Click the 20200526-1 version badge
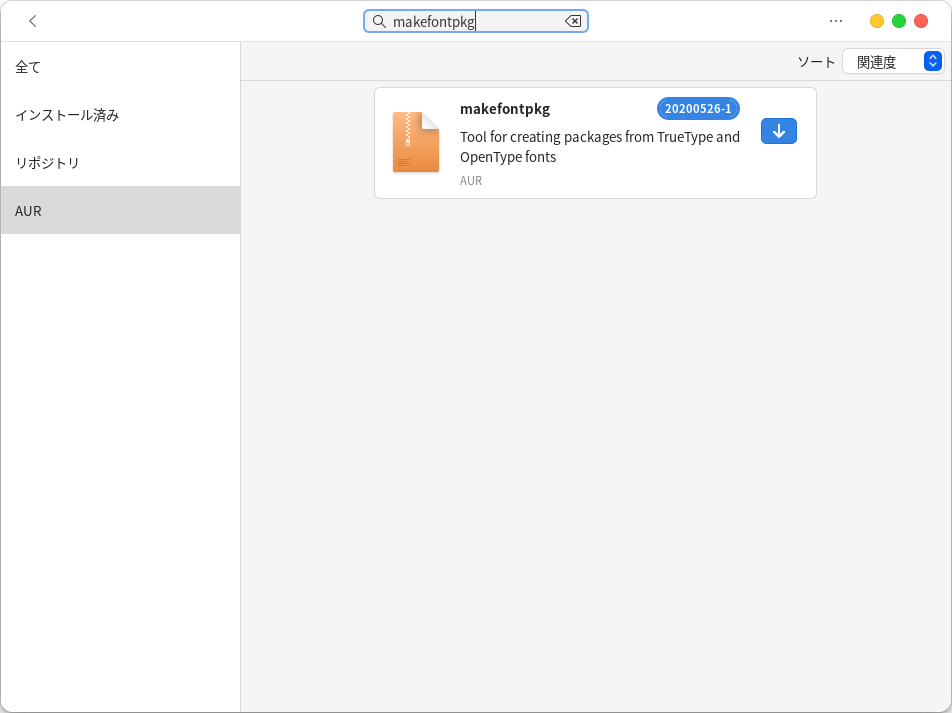Screen dimensions: 952x713 tap(698, 109)
